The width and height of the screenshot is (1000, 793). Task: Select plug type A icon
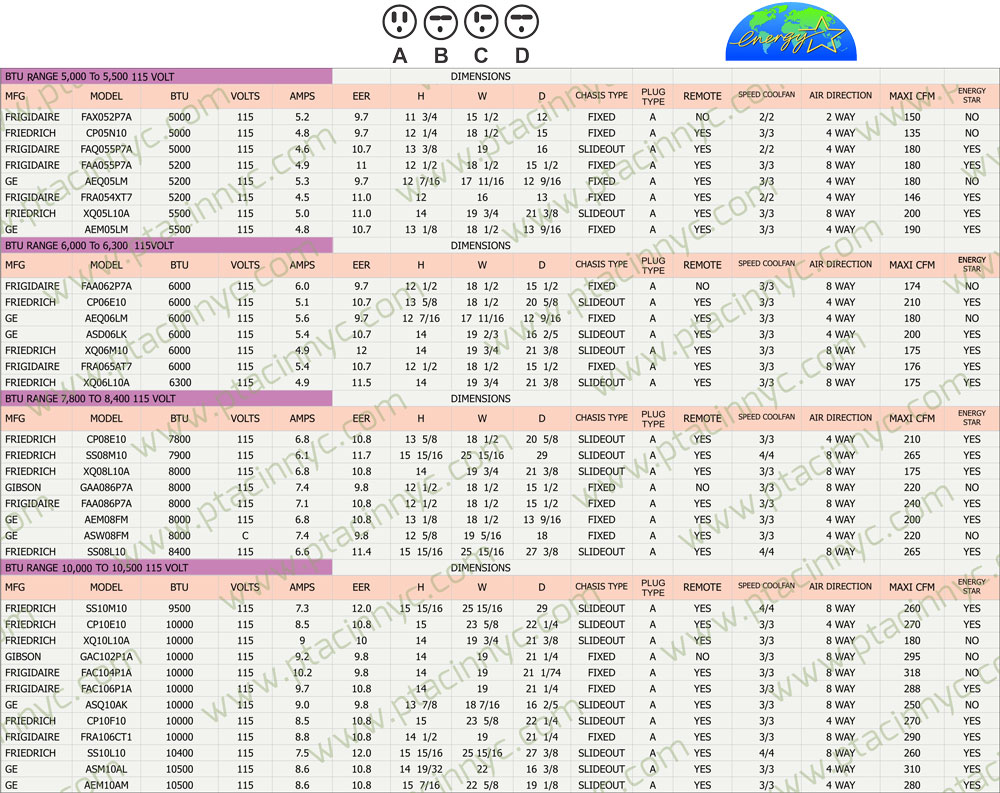point(400,22)
